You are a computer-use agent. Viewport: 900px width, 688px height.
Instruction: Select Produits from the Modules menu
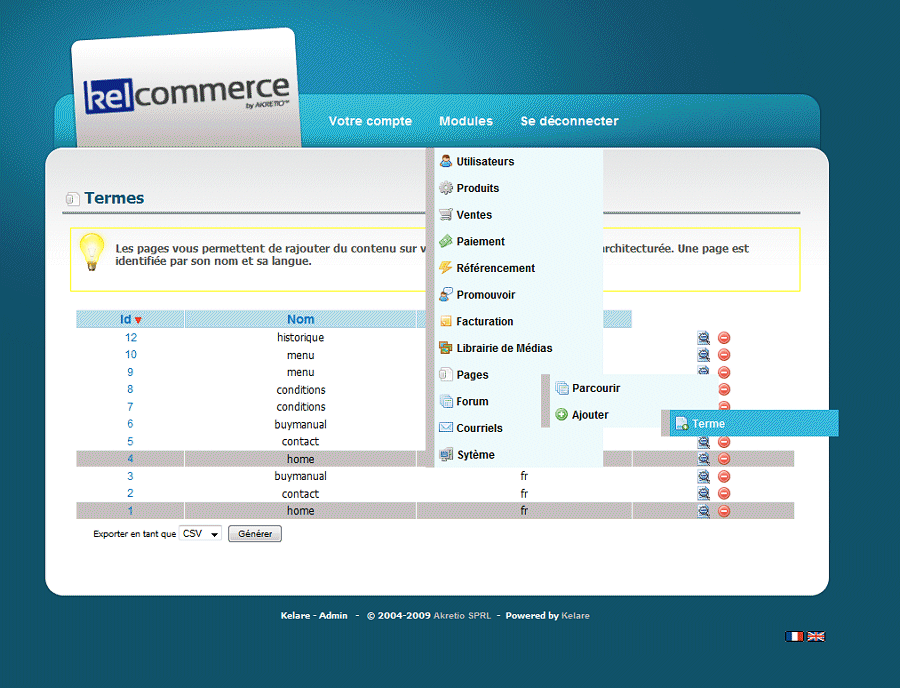[477, 188]
